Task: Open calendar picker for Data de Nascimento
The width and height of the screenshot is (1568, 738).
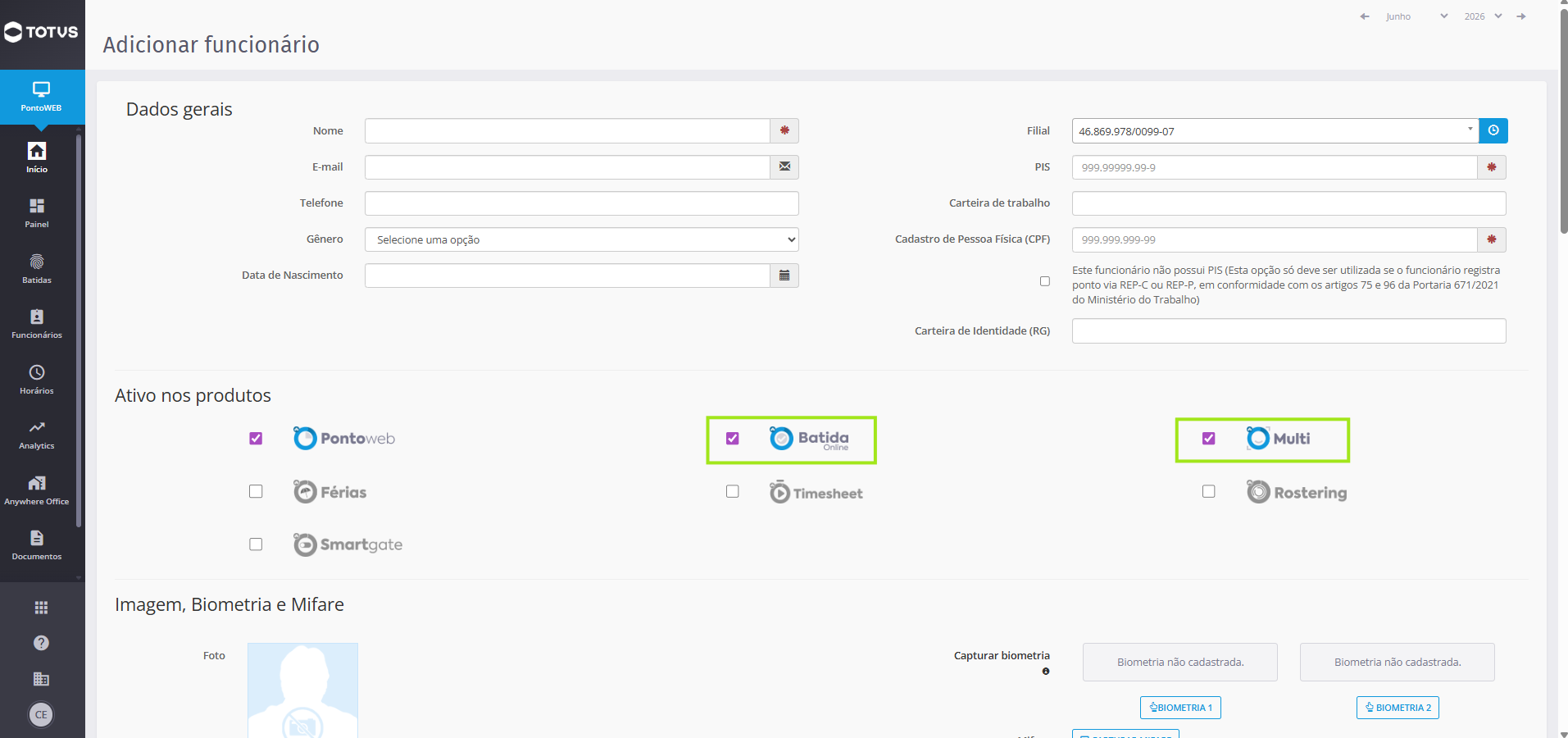Action: pos(784,276)
